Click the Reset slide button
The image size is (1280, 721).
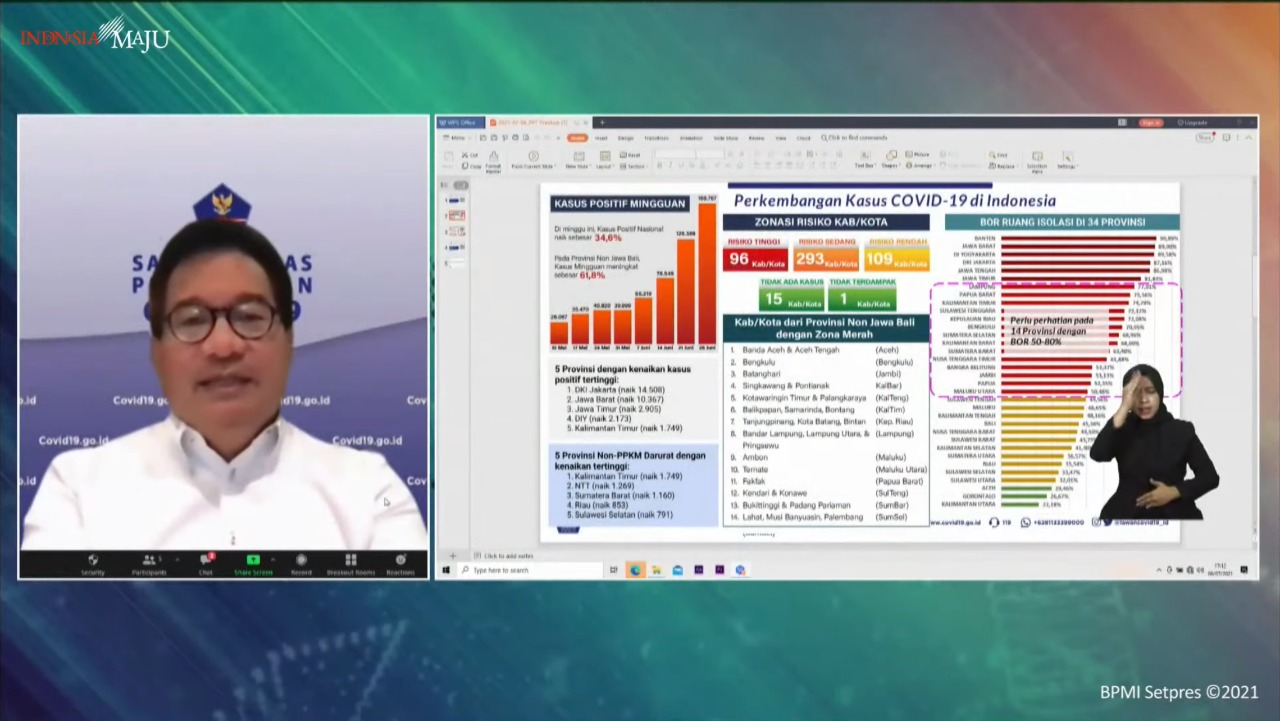click(x=630, y=155)
